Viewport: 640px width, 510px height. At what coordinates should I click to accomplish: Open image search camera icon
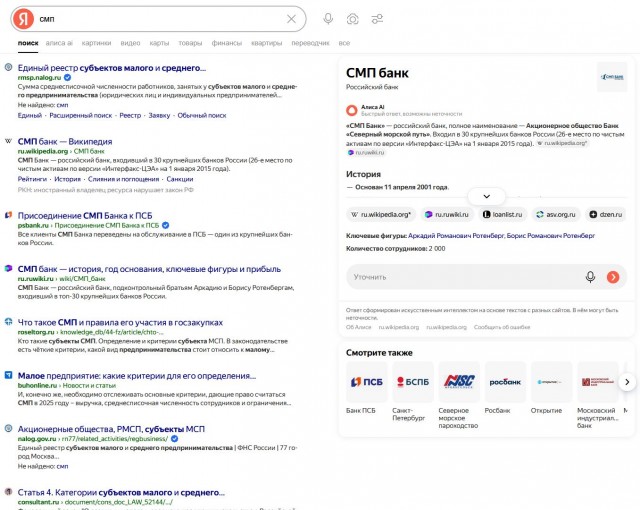(x=353, y=19)
